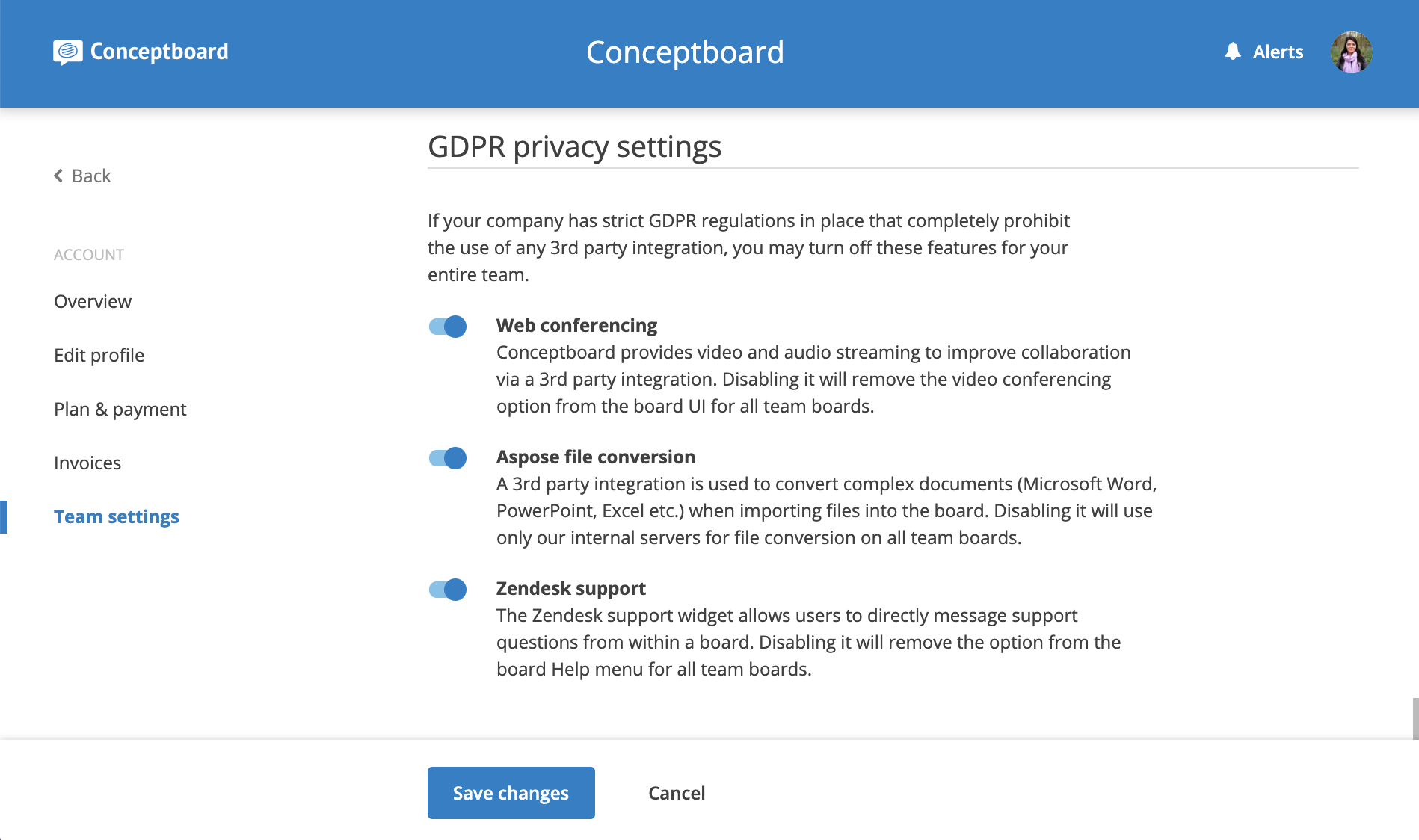Click the Back chevron arrow
The width and height of the screenshot is (1419, 840).
click(x=58, y=176)
